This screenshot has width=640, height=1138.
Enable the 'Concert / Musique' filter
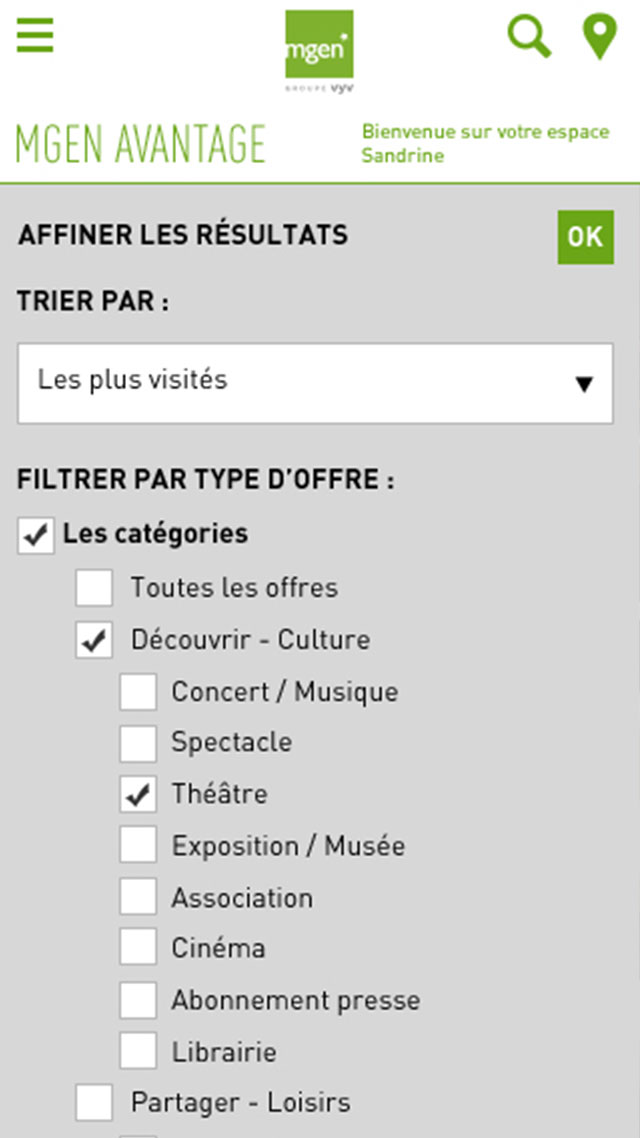(x=138, y=692)
